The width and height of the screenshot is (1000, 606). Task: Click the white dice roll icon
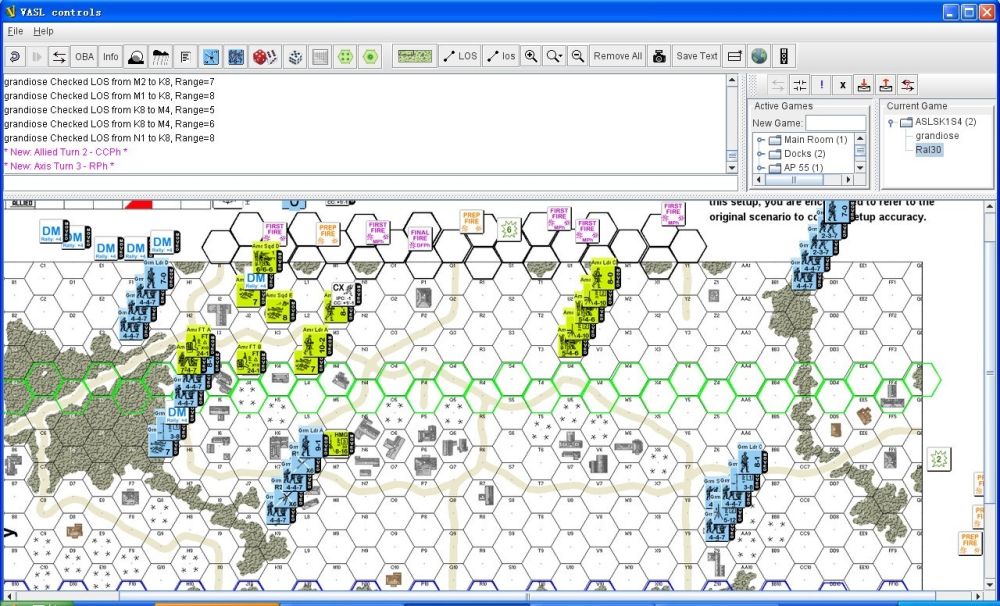point(295,56)
